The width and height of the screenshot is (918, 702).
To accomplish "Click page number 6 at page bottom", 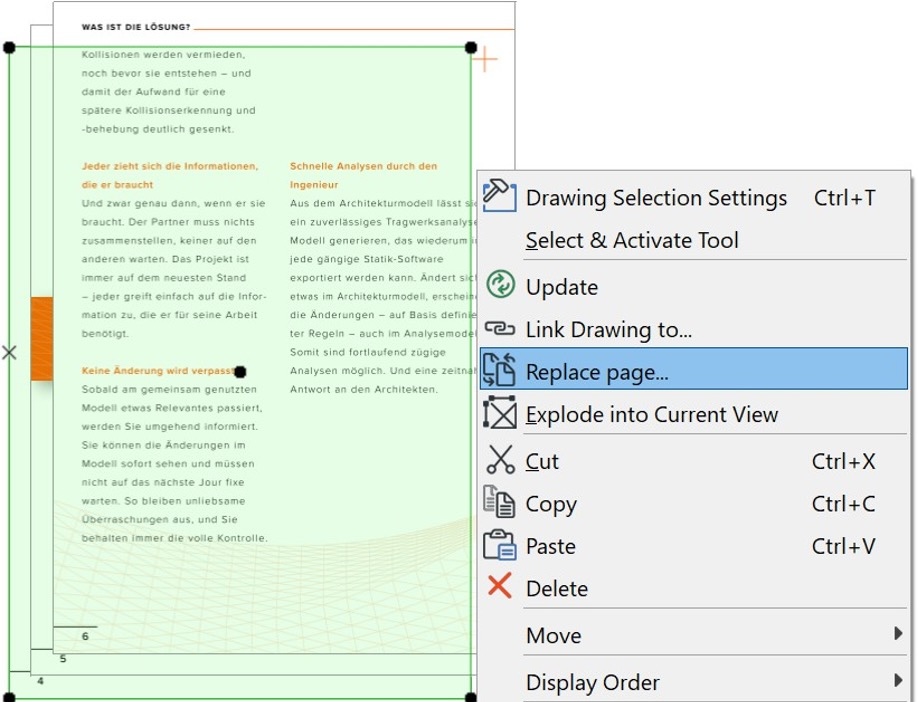I will (85, 636).
